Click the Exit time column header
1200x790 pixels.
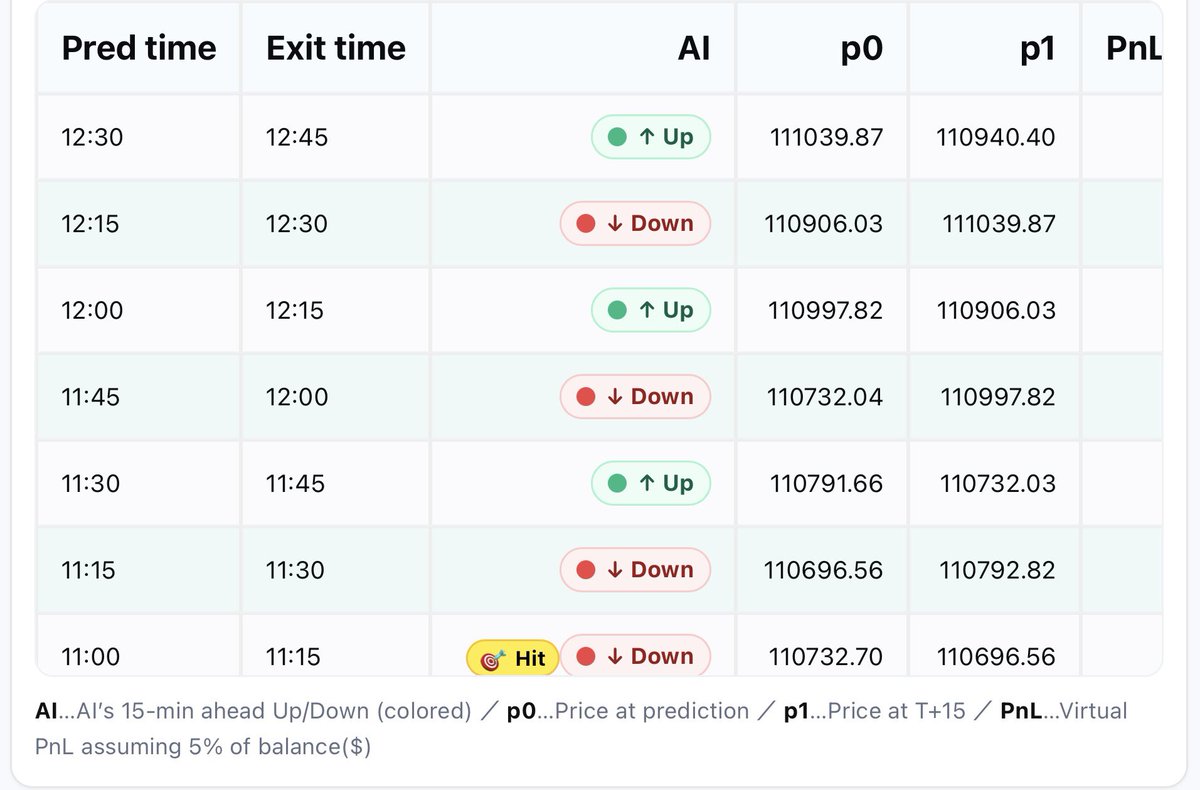(336, 48)
